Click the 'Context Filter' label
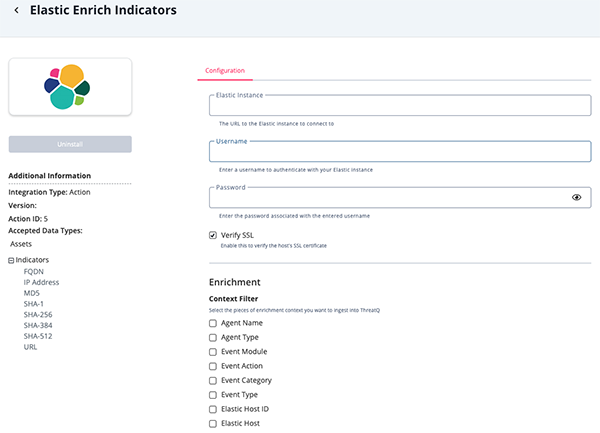 coord(233,299)
